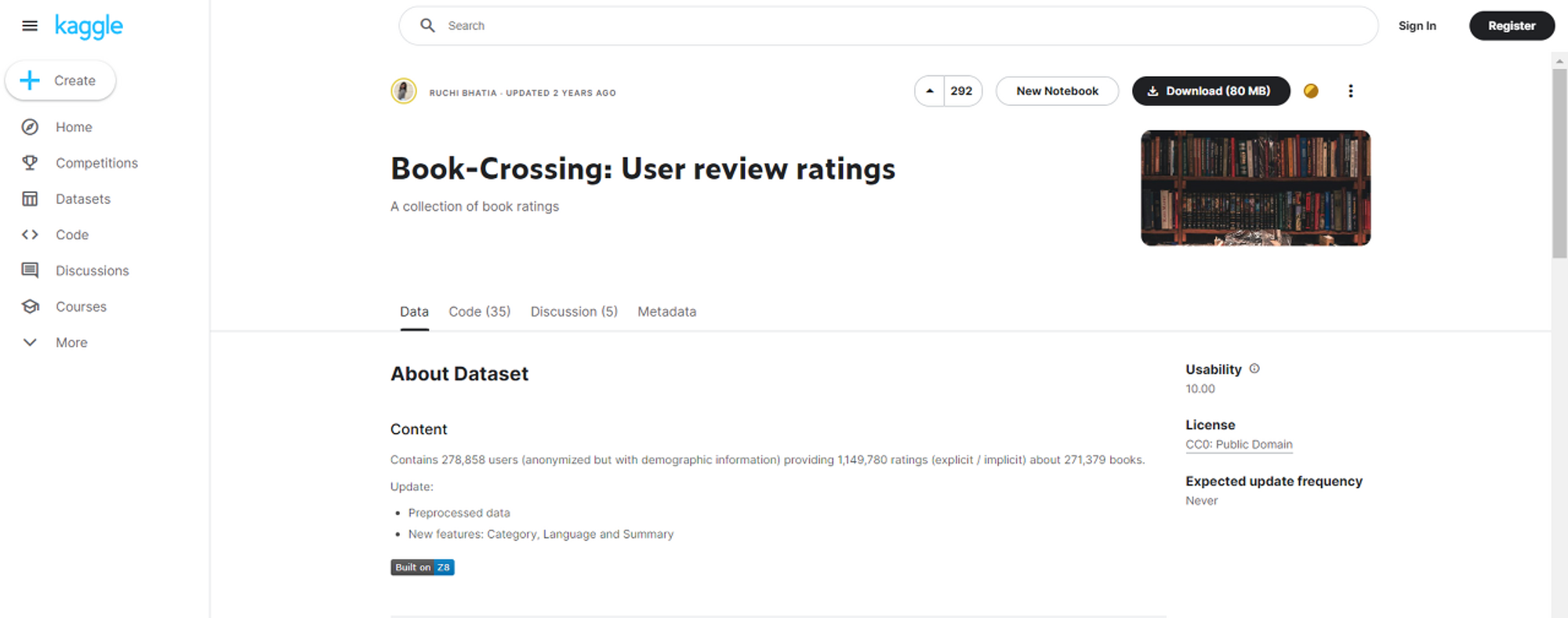This screenshot has width=1568, height=618.
Task: Open Ruchi Bhatia author link
Action: tap(463, 93)
